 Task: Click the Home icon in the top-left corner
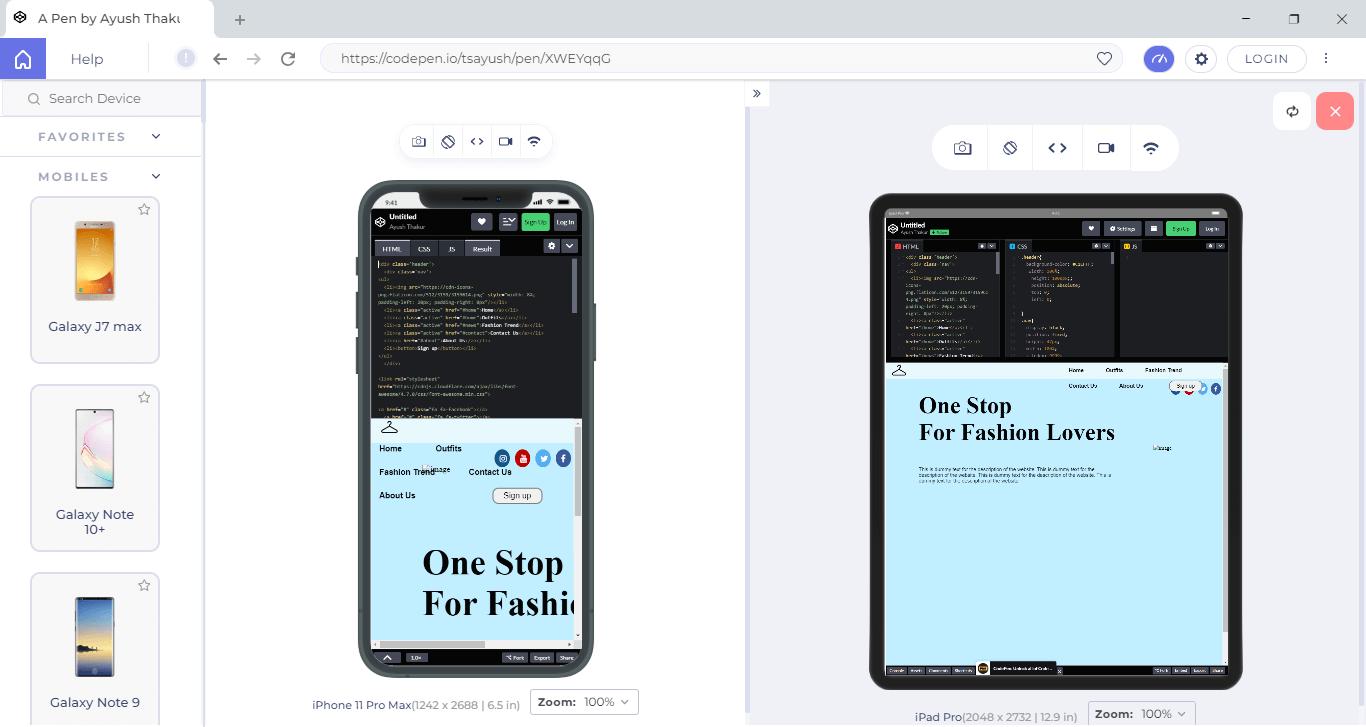[x=22, y=58]
